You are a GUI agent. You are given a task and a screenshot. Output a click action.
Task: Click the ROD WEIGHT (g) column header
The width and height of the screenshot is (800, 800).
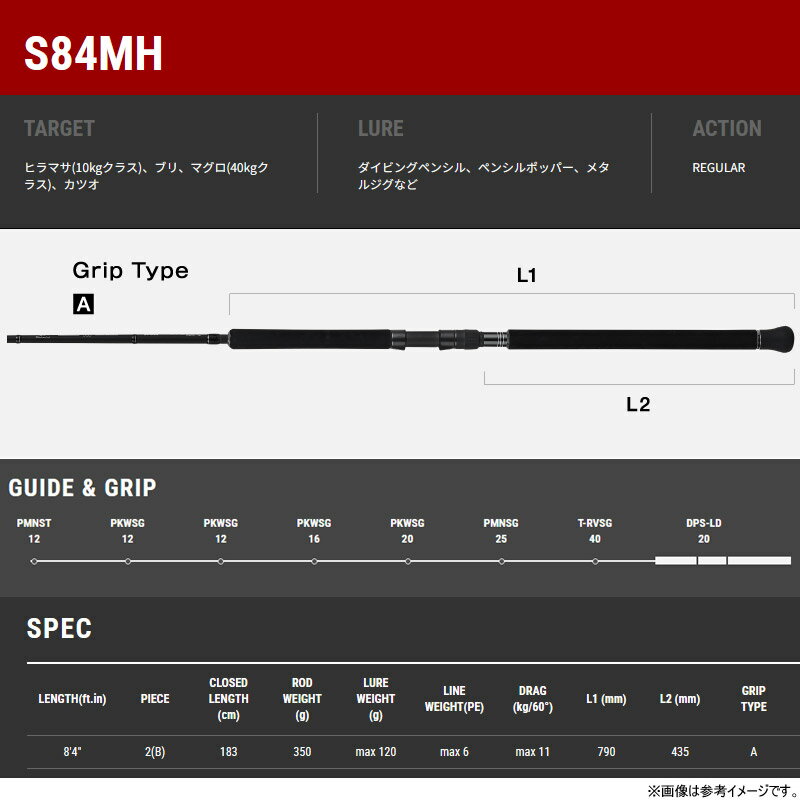pyautogui.click(x=302, y=698)
